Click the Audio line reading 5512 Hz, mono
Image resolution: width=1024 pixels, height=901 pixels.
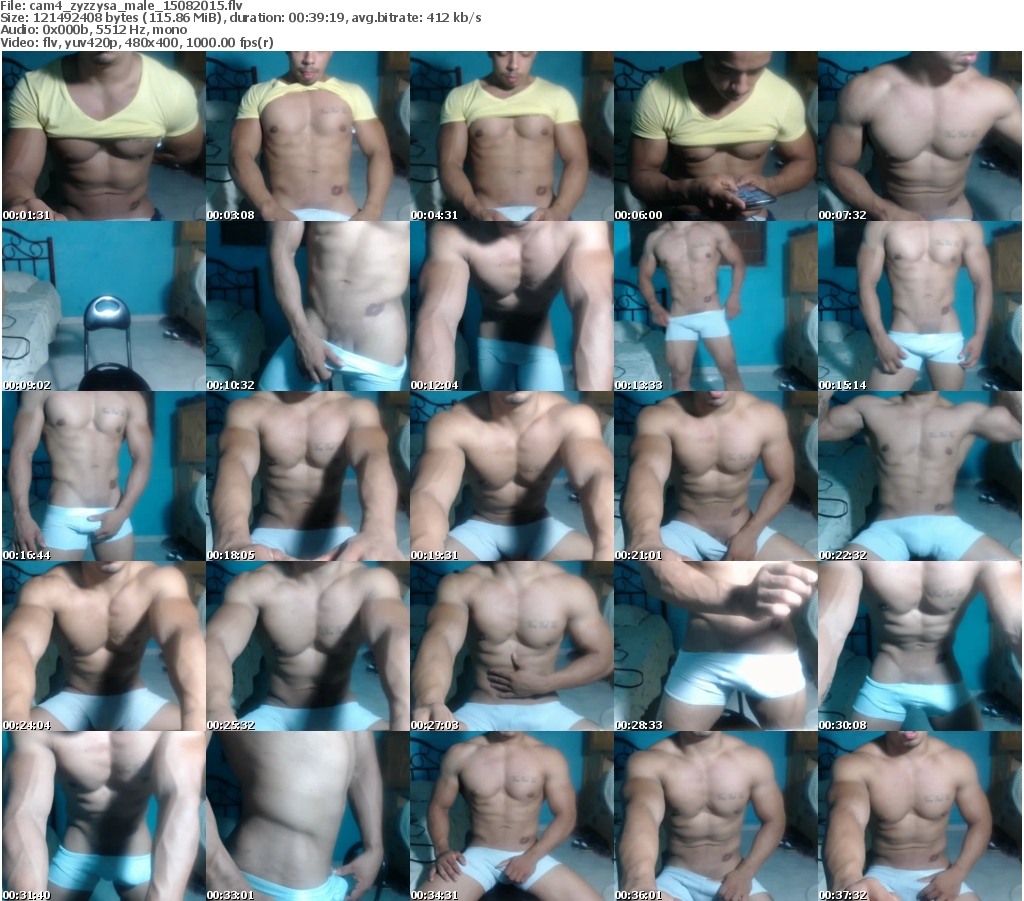93,30
